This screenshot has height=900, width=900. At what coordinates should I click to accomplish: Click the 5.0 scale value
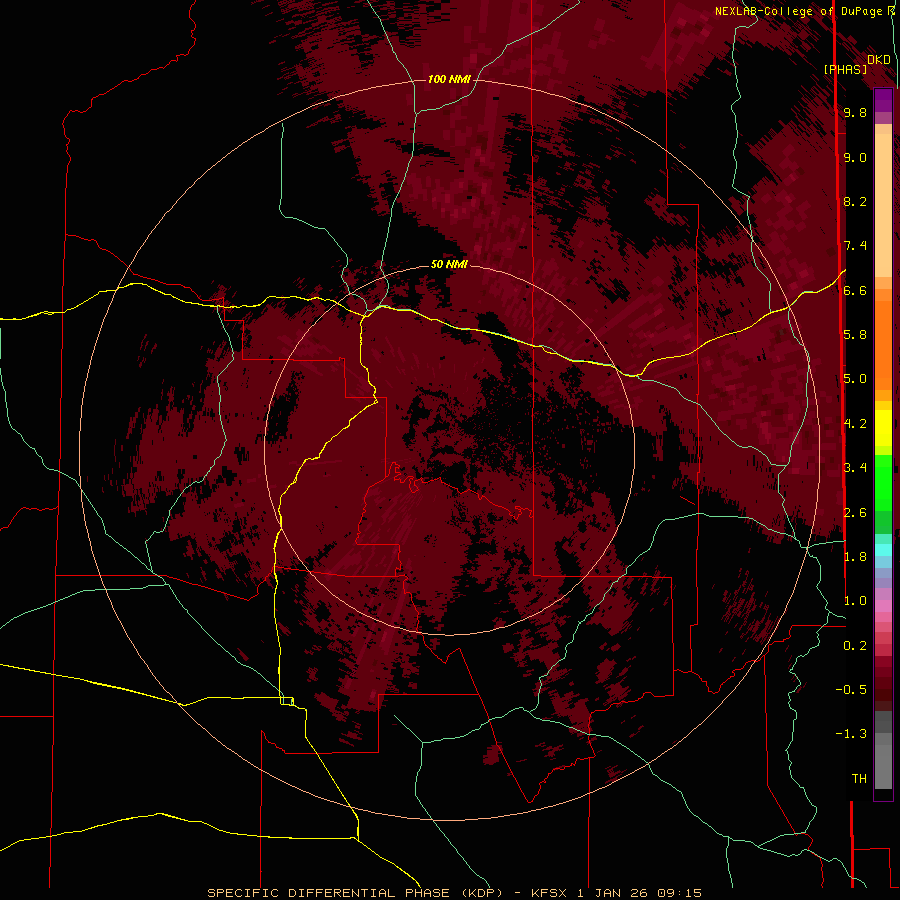(855, 379)
